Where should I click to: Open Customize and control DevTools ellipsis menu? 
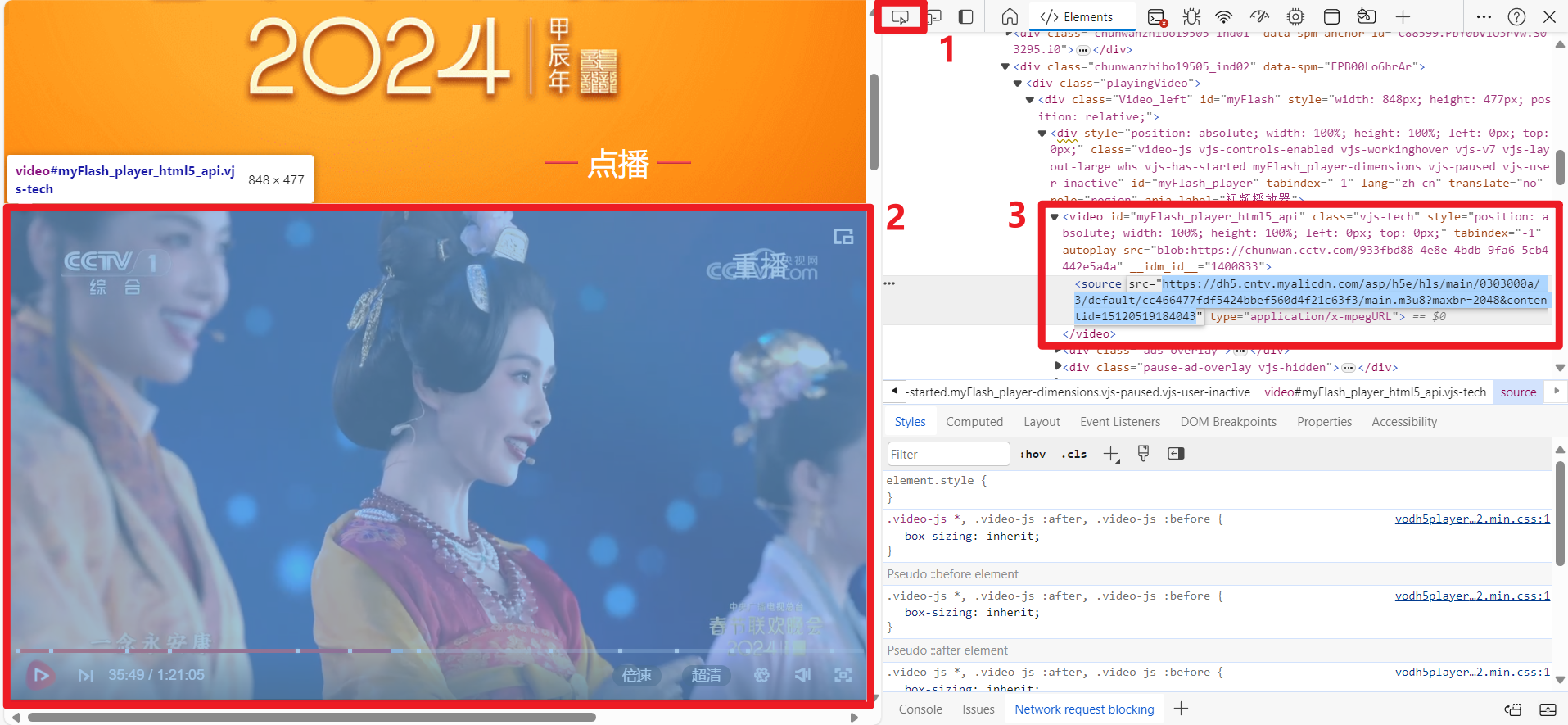point(1484,17)
